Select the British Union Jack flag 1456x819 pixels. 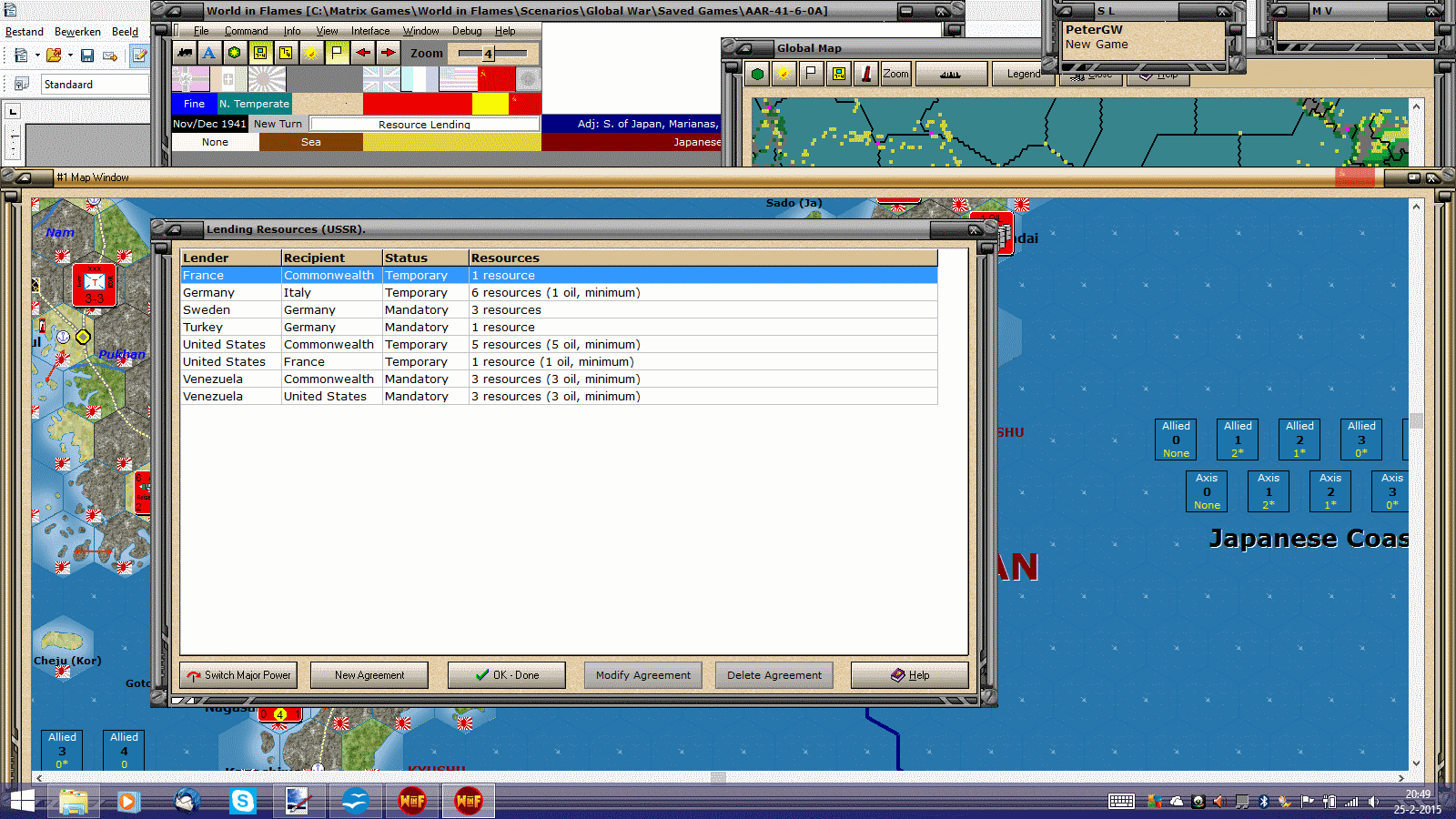381,79
